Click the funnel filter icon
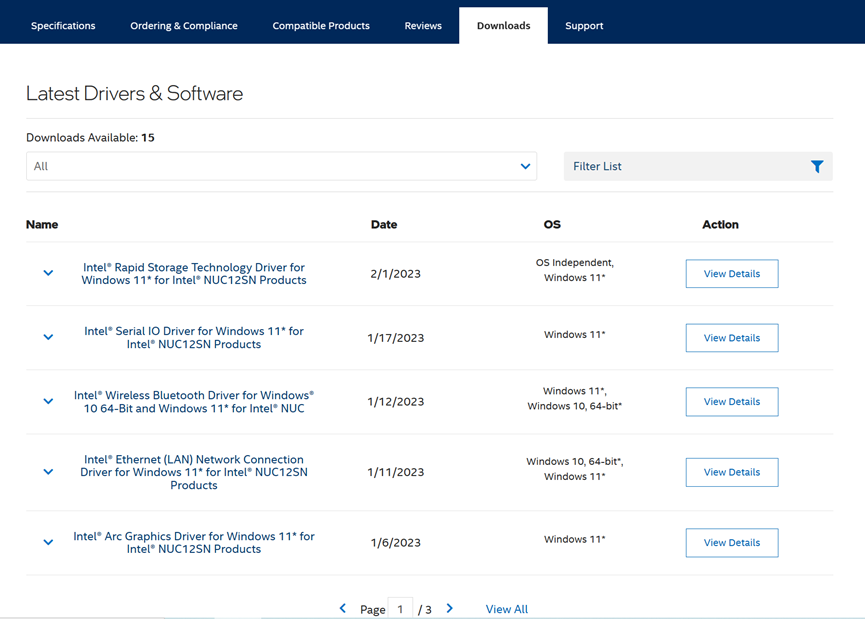865x619 pixels. [817, 166]
